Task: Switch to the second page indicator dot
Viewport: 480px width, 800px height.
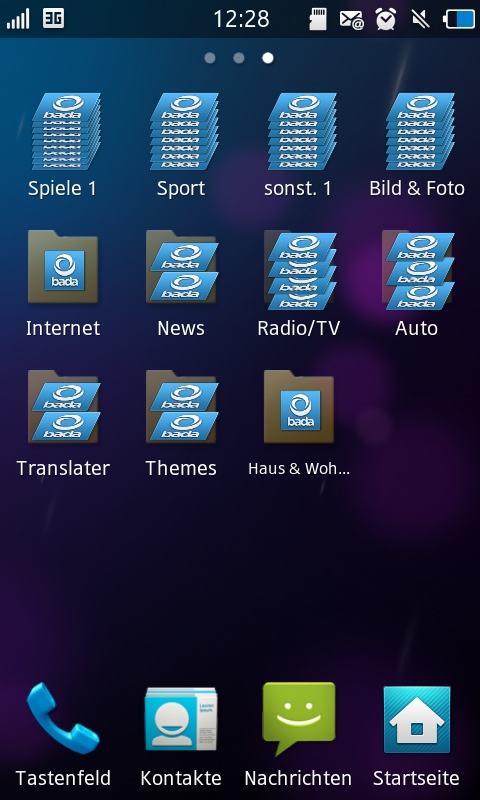Action: [x=239, y=58]
